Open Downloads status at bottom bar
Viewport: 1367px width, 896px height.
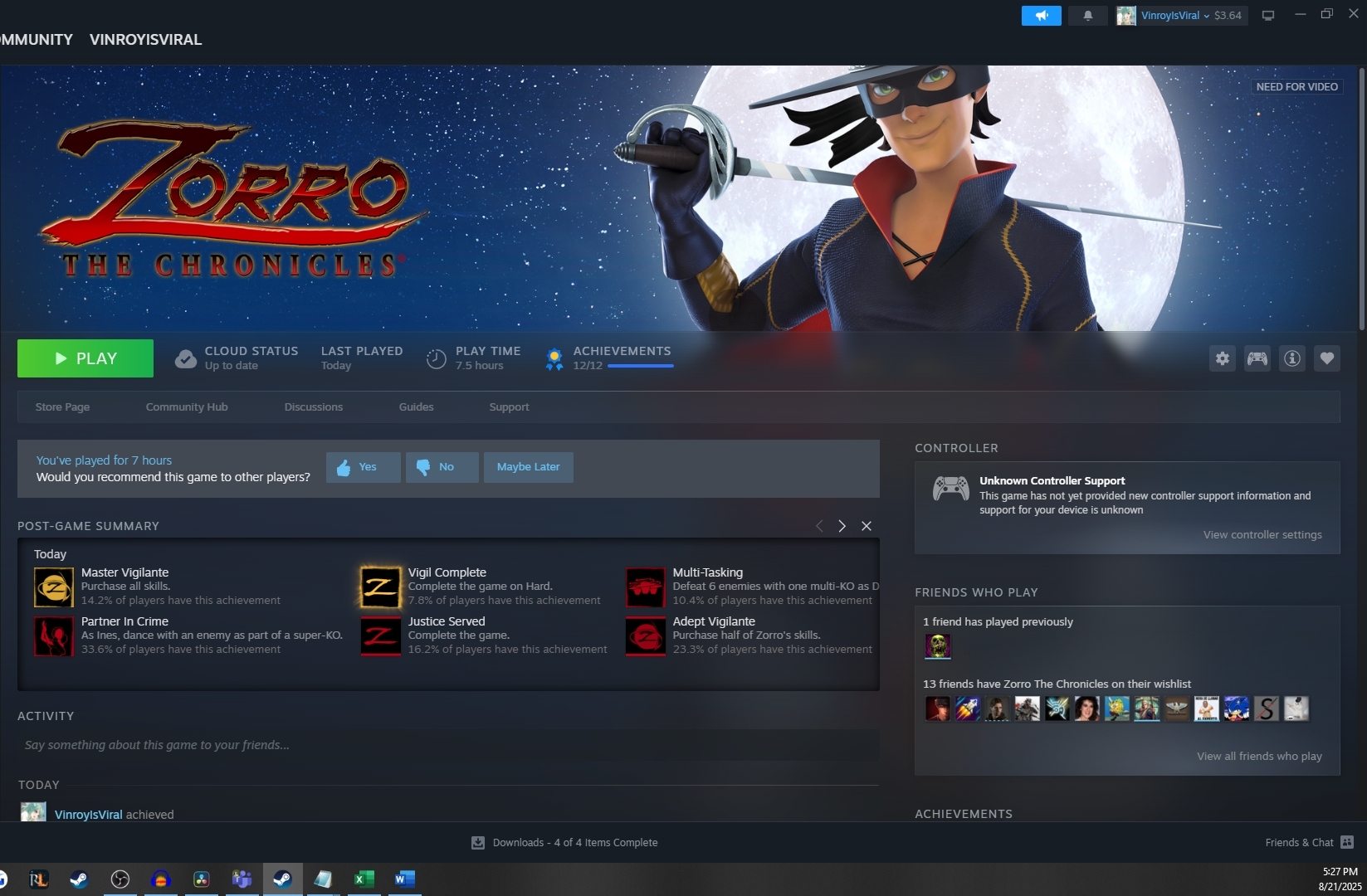coord(575,843)
